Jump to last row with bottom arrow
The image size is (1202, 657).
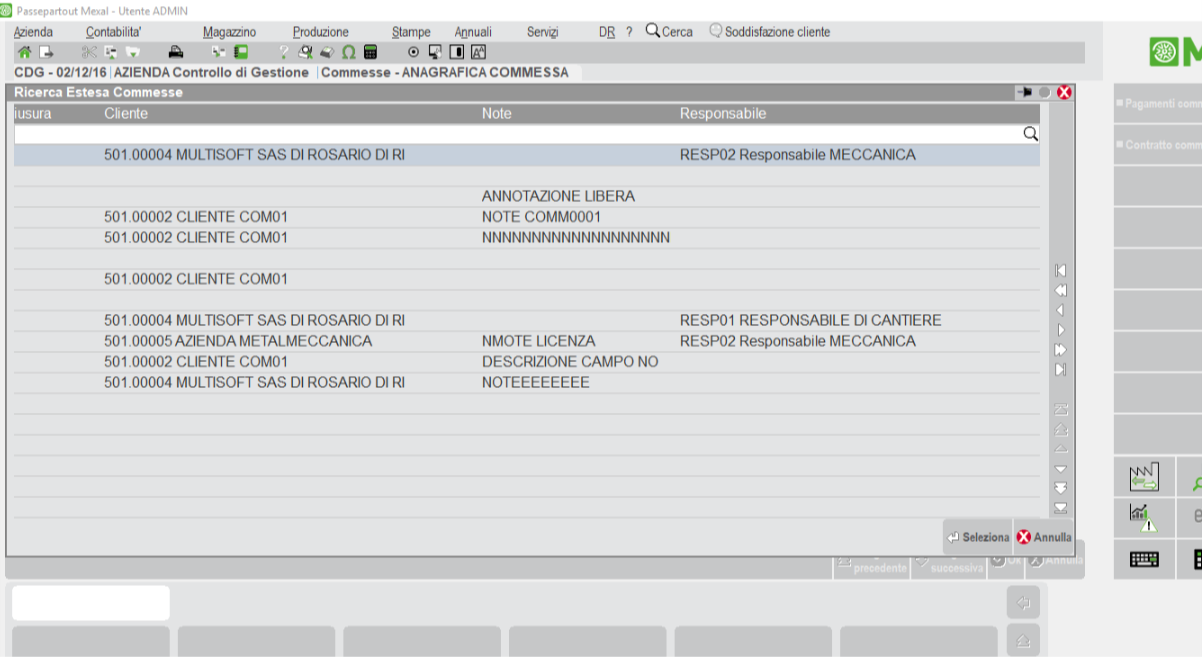(1061, 508)
